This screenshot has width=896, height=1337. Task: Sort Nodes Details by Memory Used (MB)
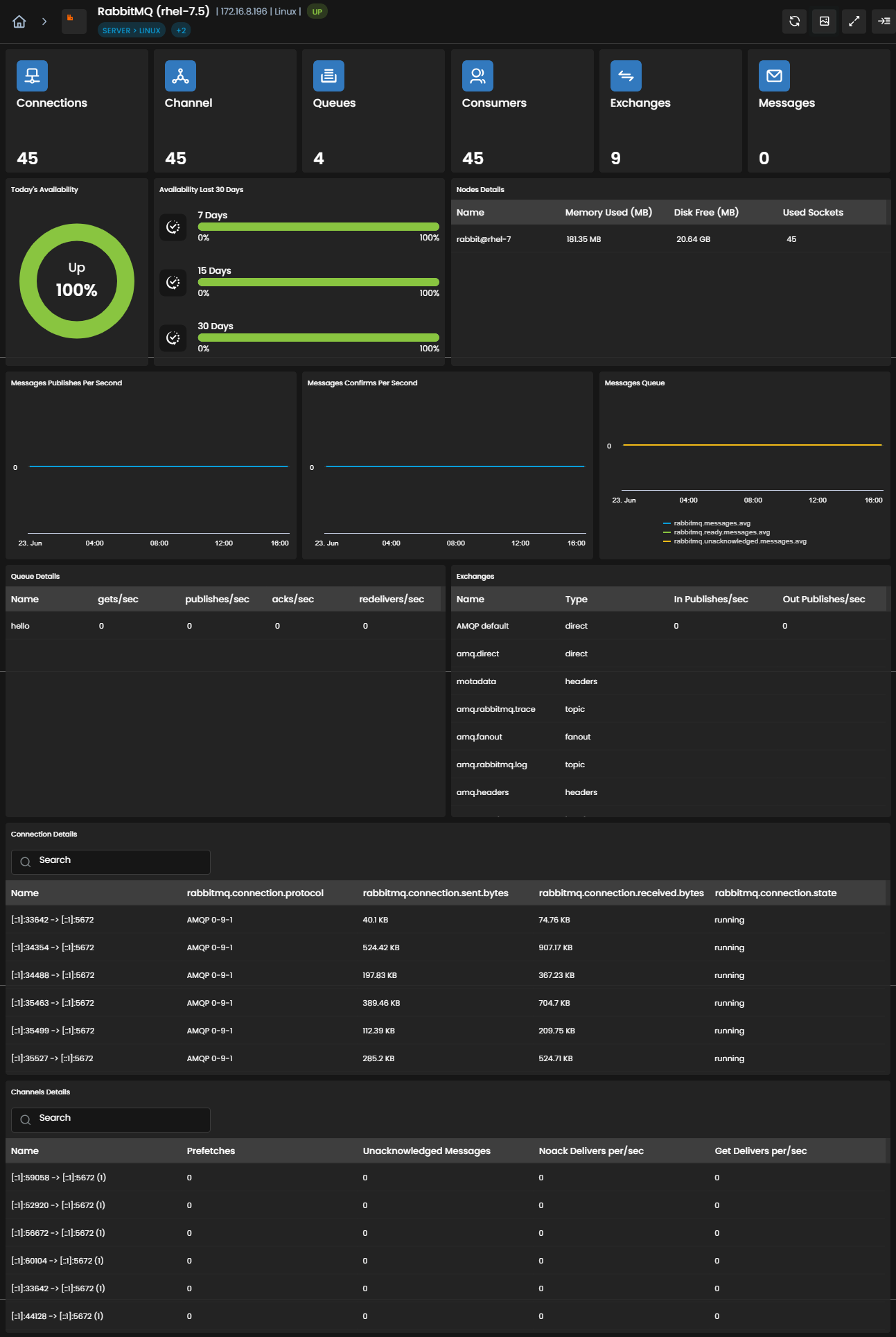[x=608, y=212]
